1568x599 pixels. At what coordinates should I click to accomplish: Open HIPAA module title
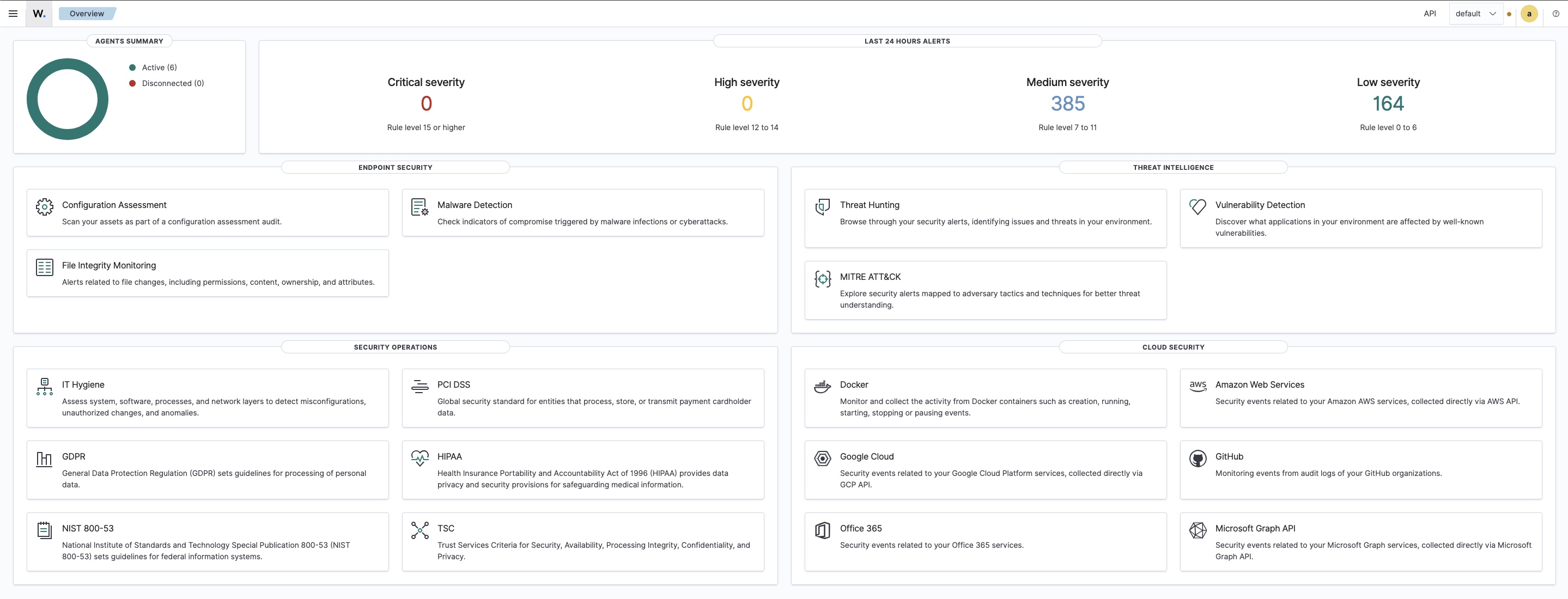(x=449, y=456)
